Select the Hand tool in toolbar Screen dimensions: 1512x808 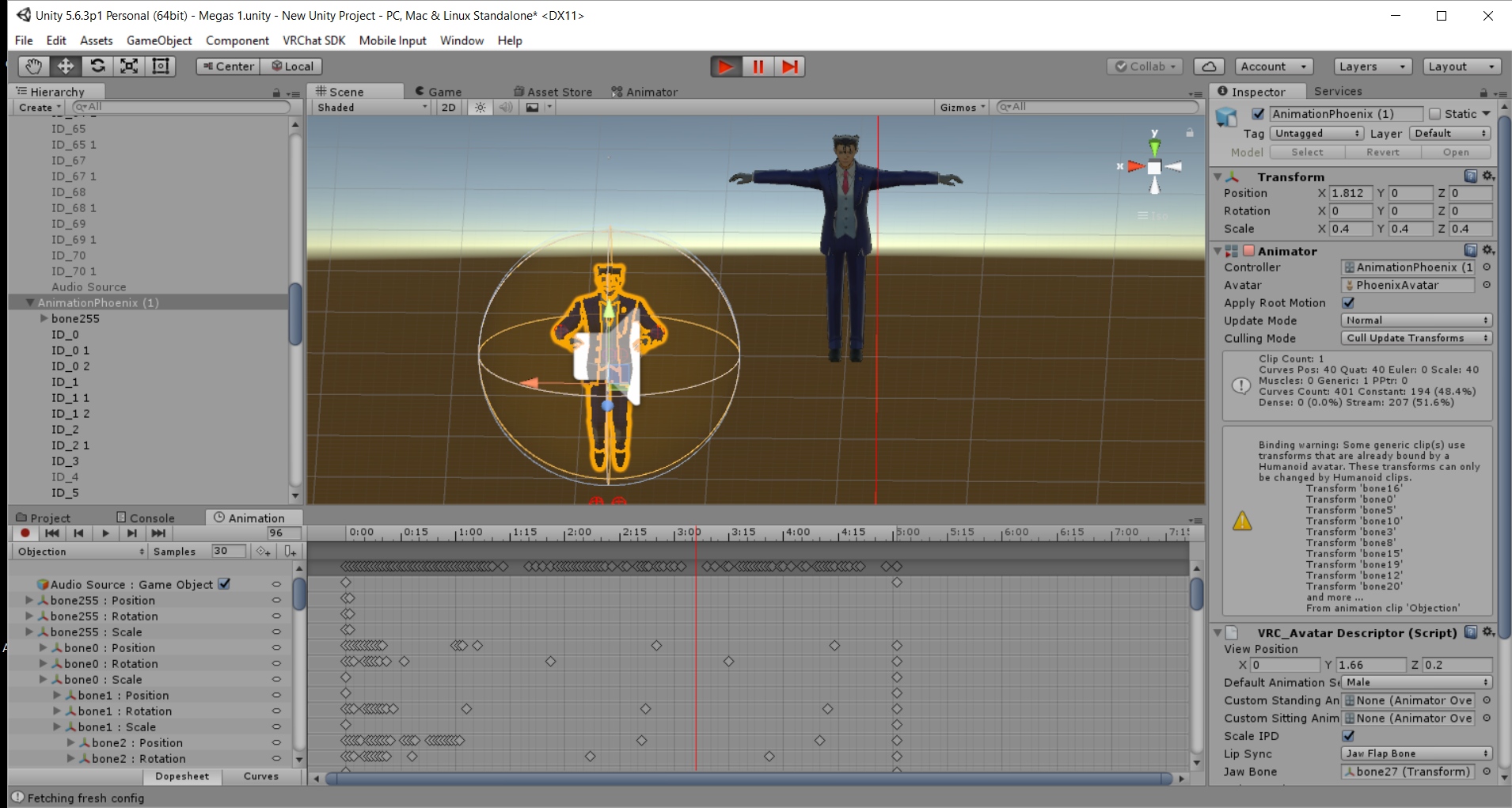[33, 66]
